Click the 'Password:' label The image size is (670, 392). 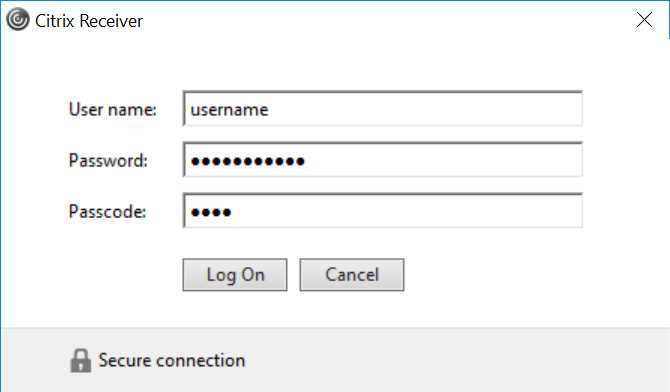coord(108,161)
